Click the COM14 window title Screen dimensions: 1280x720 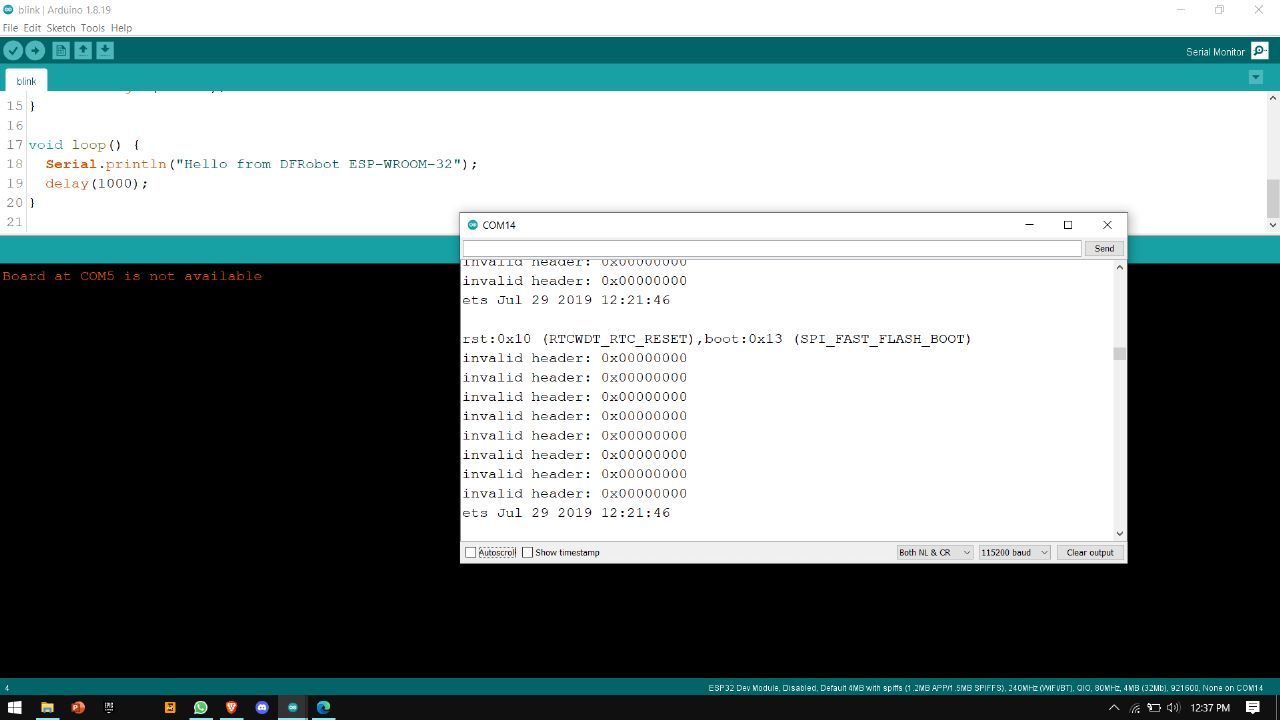click(499, 225)
